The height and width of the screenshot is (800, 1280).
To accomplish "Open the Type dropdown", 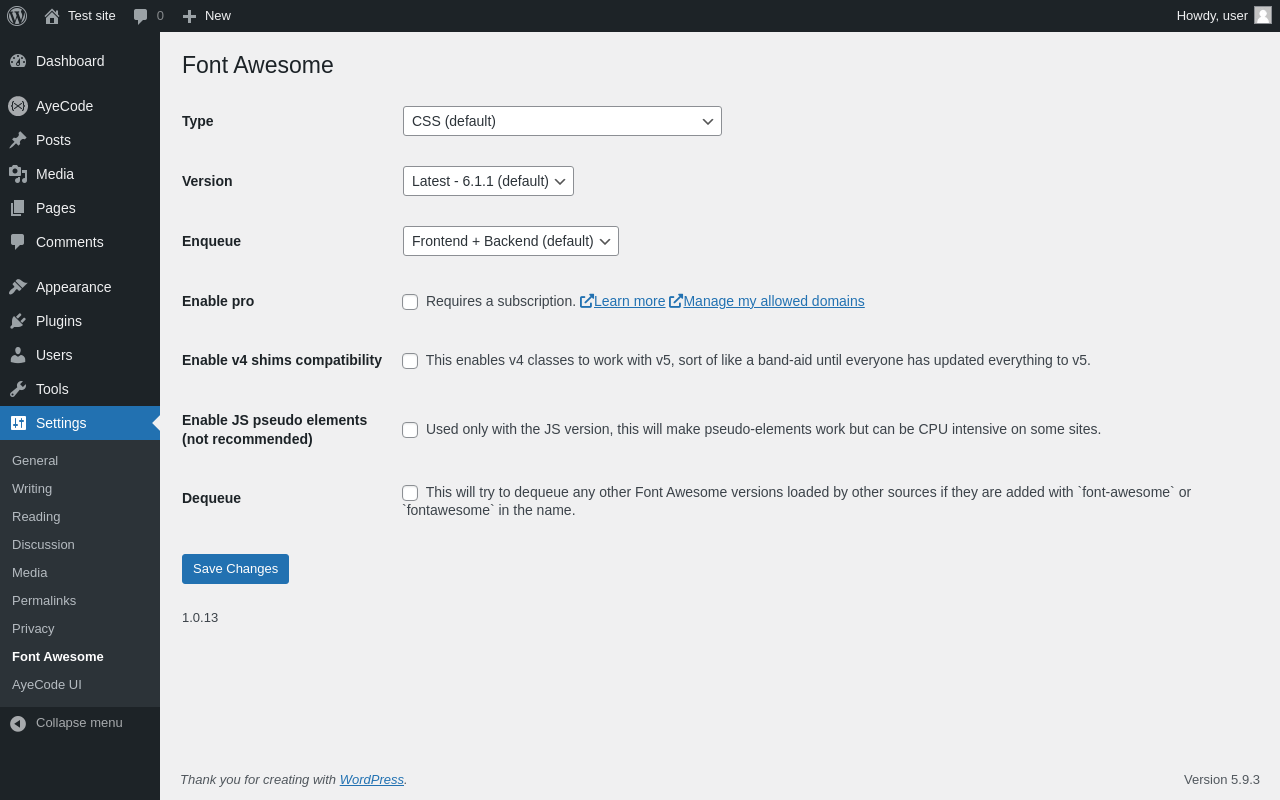I will [562, 121].
